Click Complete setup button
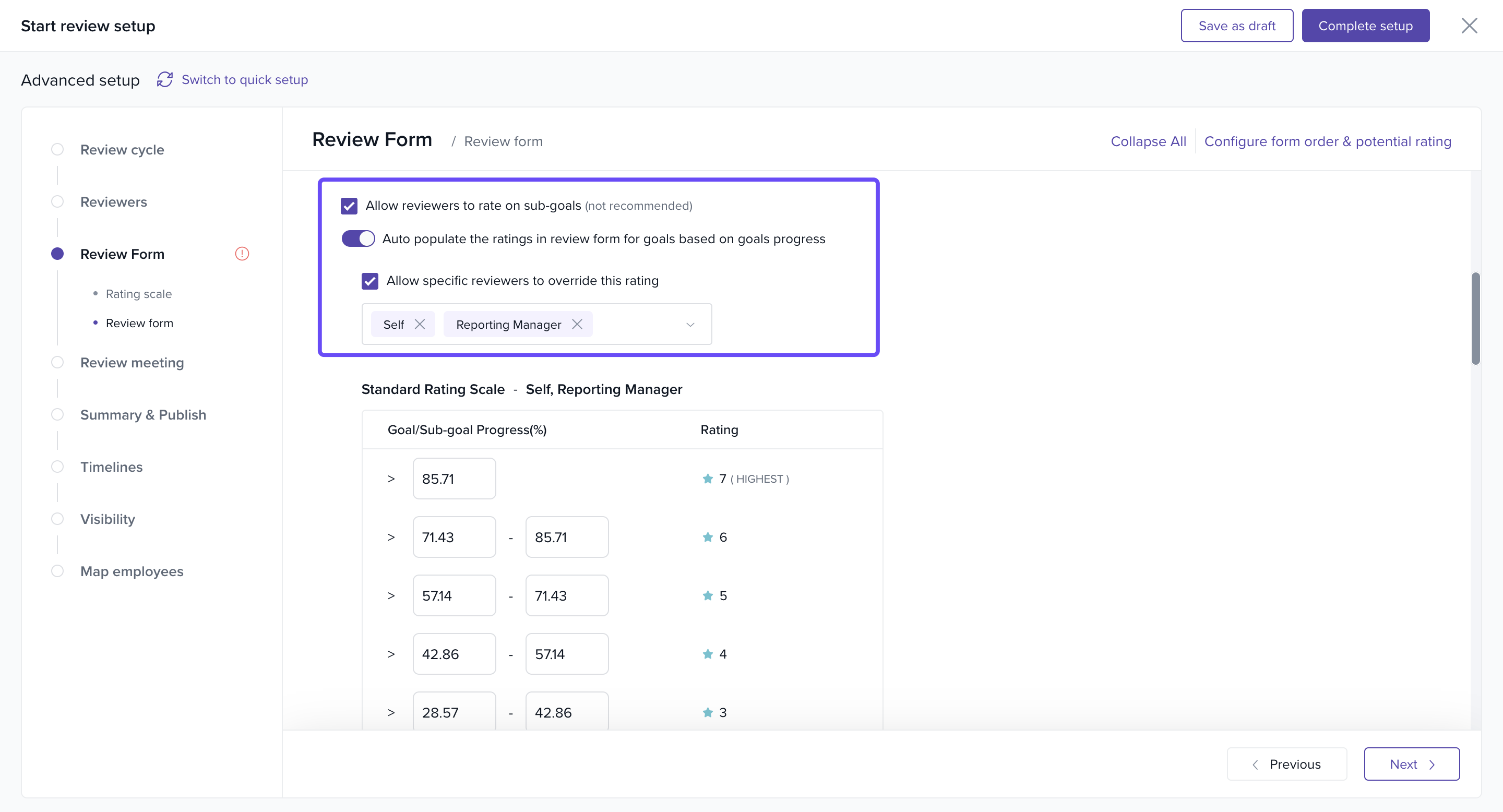Image resolution: width=1503 pixels, height=812 pixels. [1365, 26]
